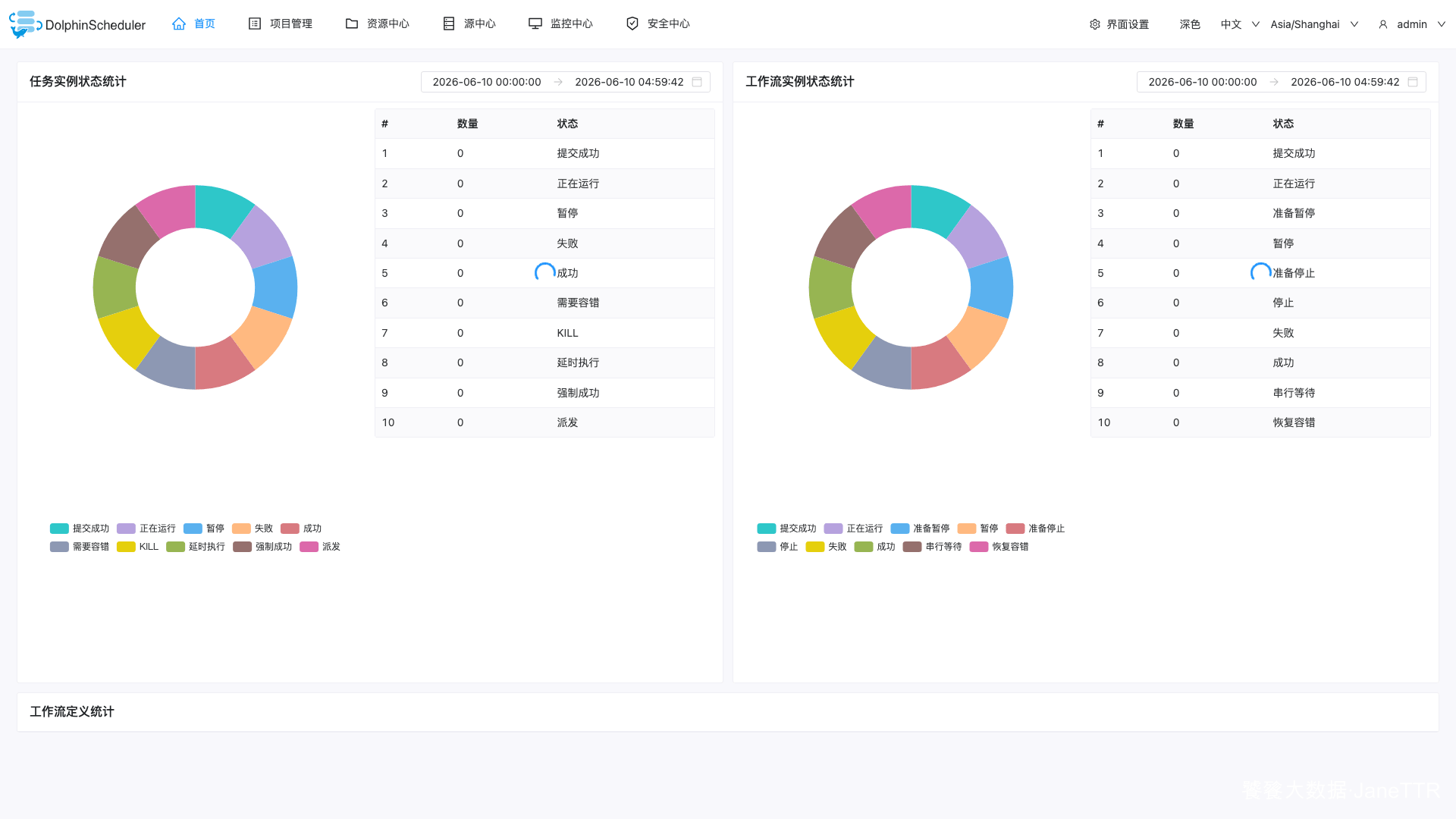
Task: Click 状态 column header in workflow table
Action: coord(1283,124)
